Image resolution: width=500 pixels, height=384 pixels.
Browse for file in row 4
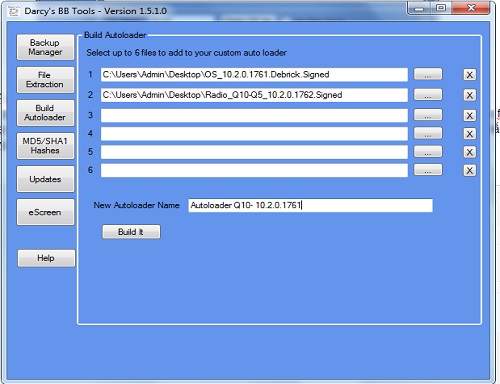(x=428, y=133)
